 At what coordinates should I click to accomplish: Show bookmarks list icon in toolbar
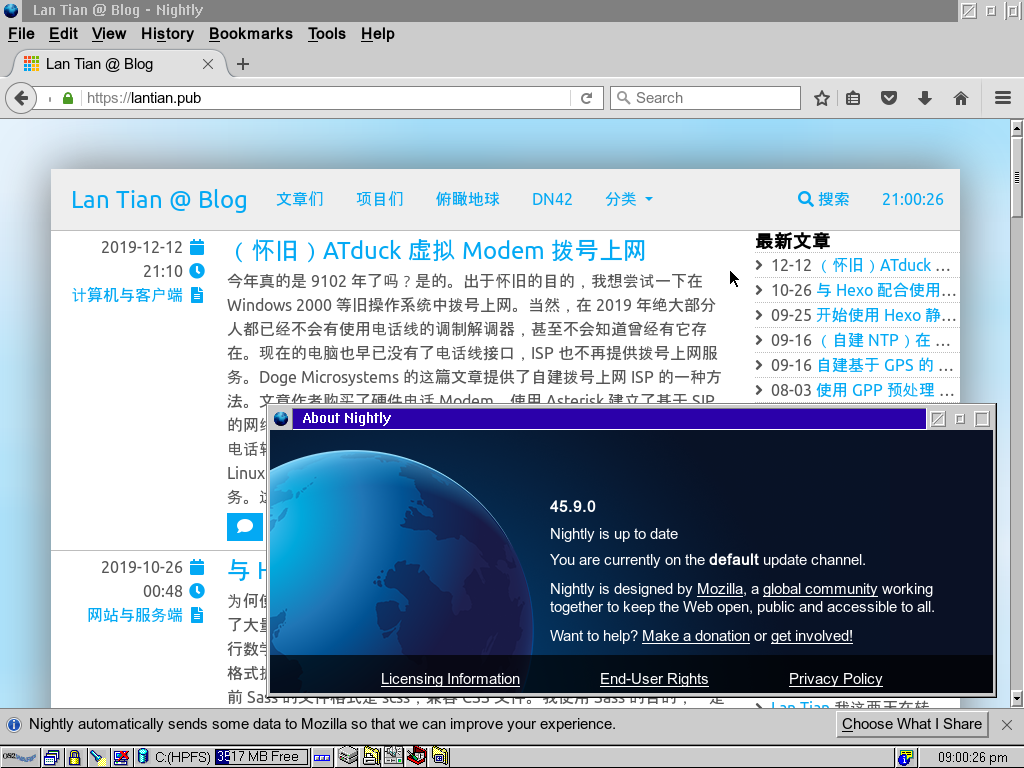point(853,98)
